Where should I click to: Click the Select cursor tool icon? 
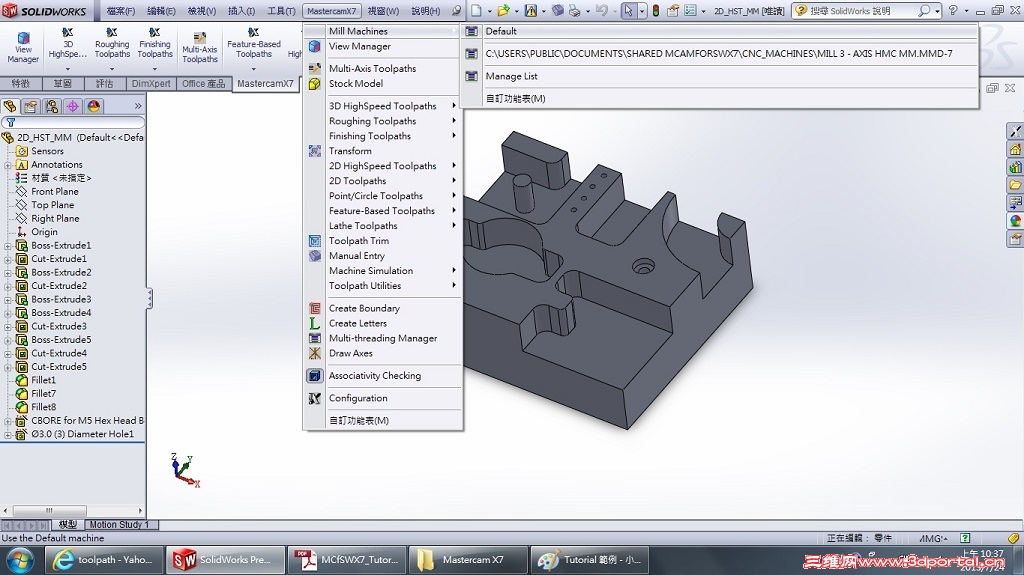(628, 10)
